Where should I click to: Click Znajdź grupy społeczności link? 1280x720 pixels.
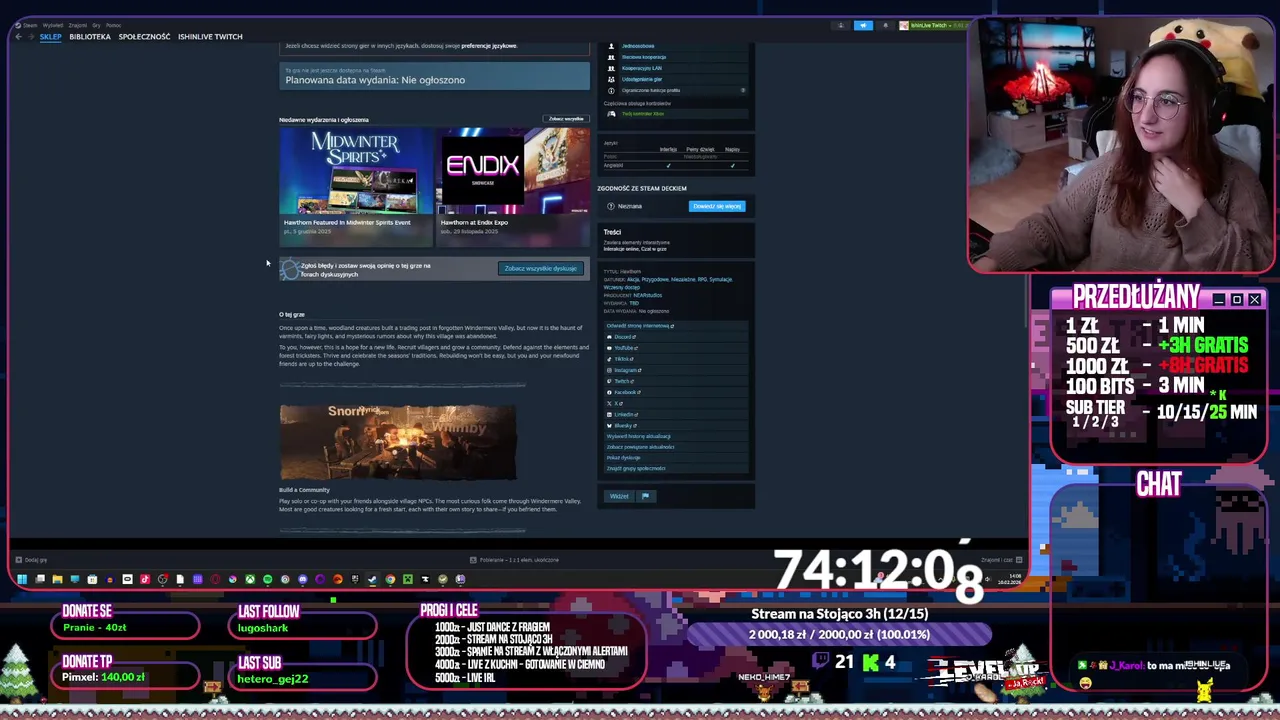point(636,468)
